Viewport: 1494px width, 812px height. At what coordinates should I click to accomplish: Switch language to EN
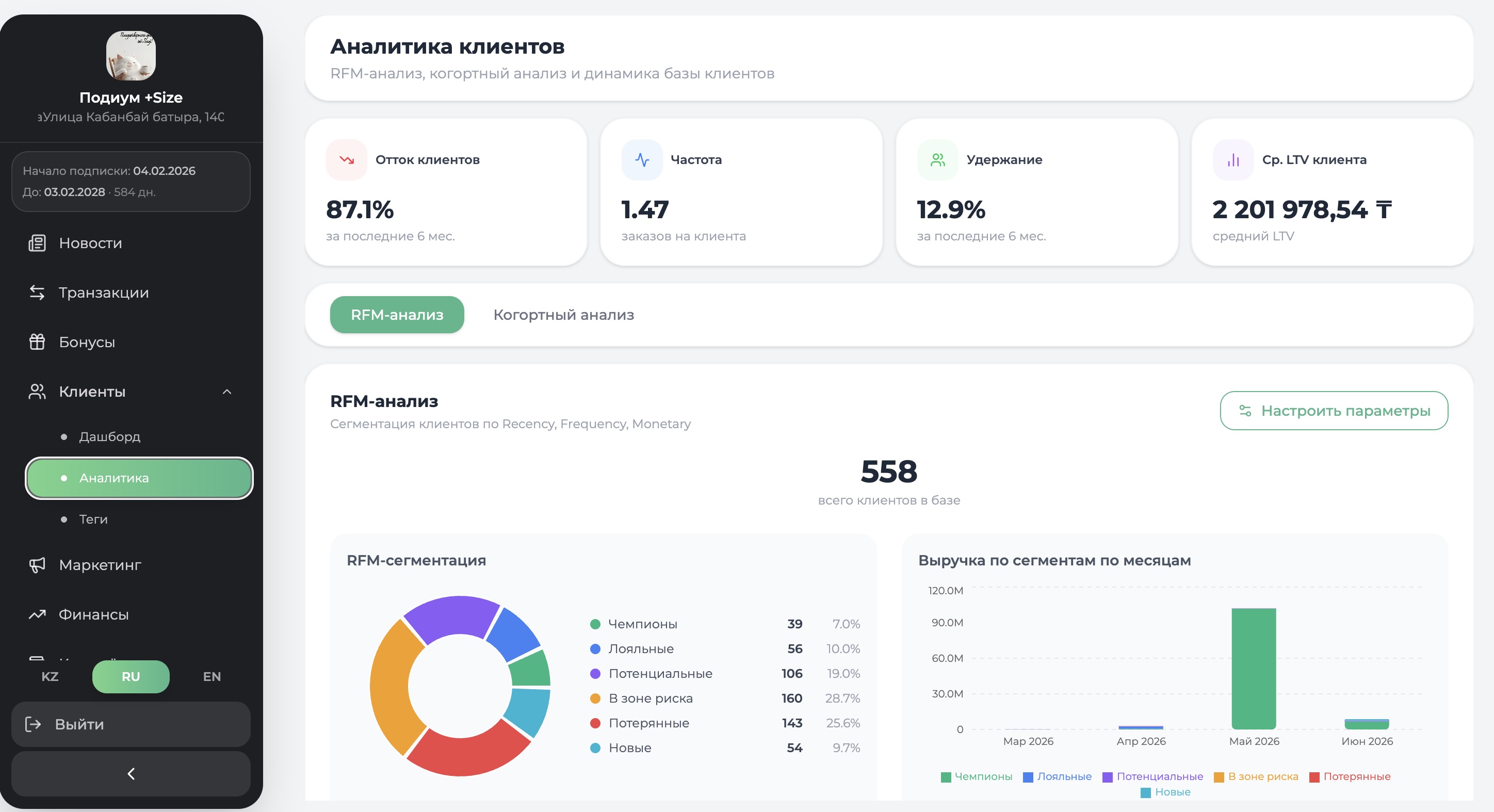pos(212,676)
